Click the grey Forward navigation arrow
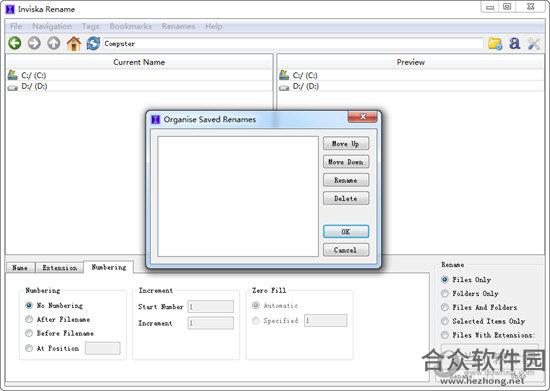550x391 pixels. click(34, 43)
